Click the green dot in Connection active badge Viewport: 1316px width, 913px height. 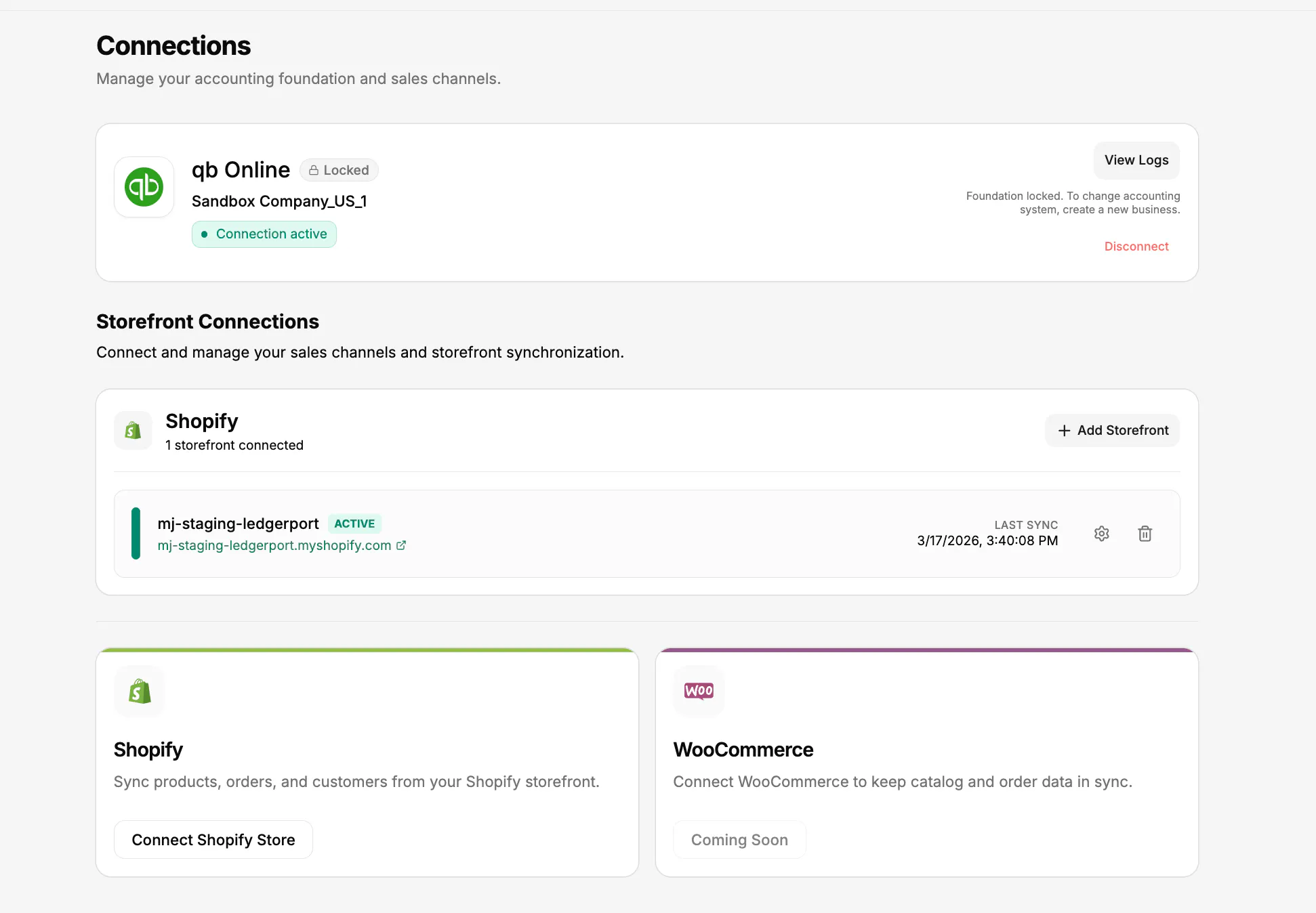(204, 234)
